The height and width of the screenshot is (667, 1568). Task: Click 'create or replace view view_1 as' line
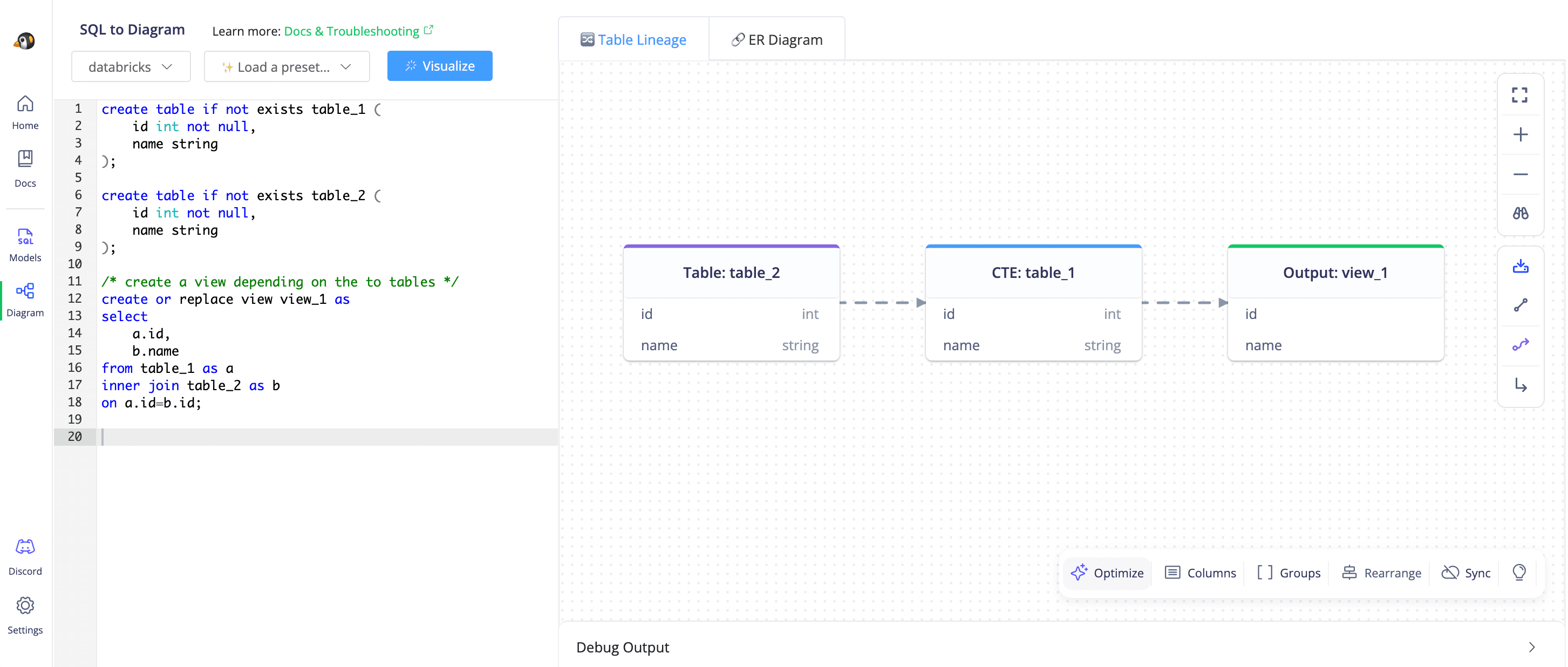(x=225, y=299)
